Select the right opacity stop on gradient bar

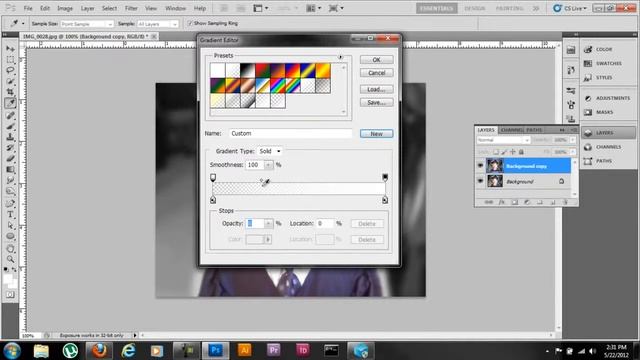[x=385, y=178]
